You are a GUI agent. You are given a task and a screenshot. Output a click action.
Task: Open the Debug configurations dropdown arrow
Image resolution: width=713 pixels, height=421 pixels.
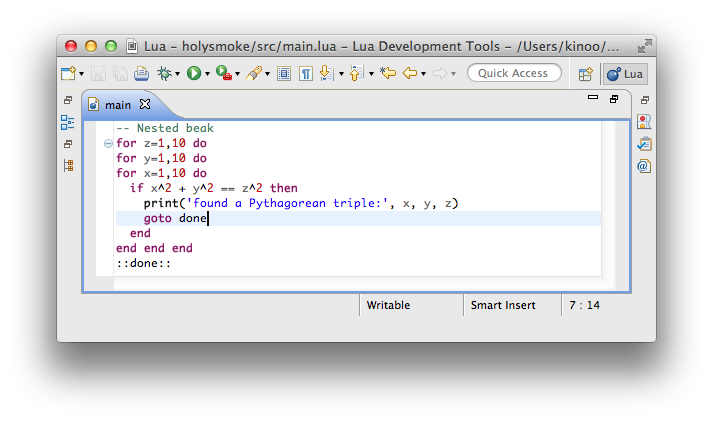point(177,74)
